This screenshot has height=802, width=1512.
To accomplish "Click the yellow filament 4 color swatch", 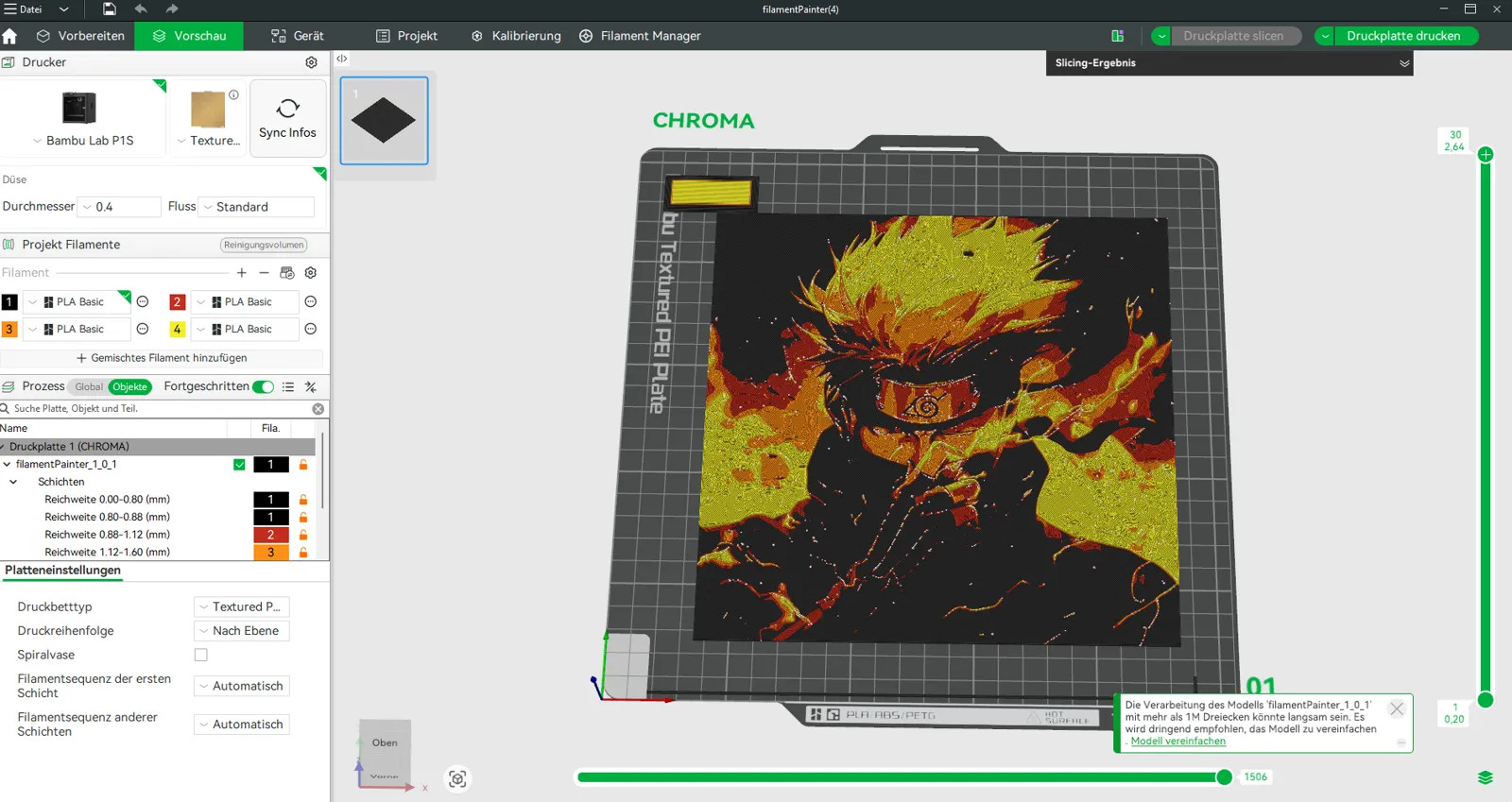I will pyautogui.click(x=177, y=329).
